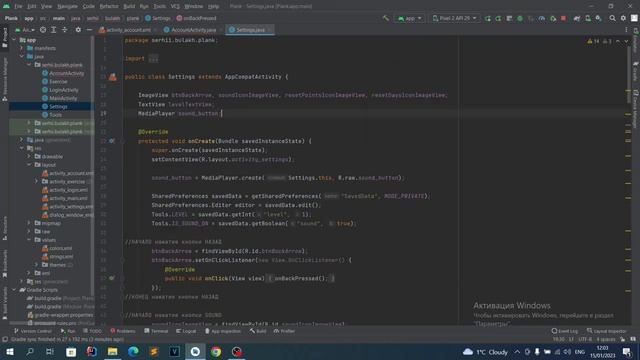
Task: Open the Profiler tool window
Action: point(284,331)
